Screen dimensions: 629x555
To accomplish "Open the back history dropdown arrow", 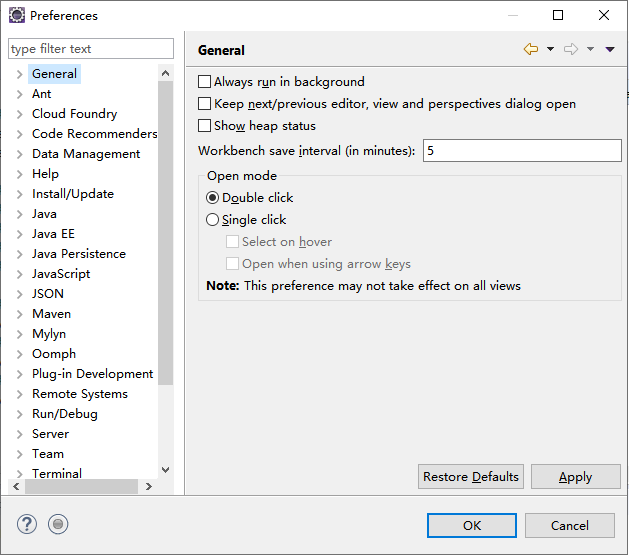I will 550,50.
